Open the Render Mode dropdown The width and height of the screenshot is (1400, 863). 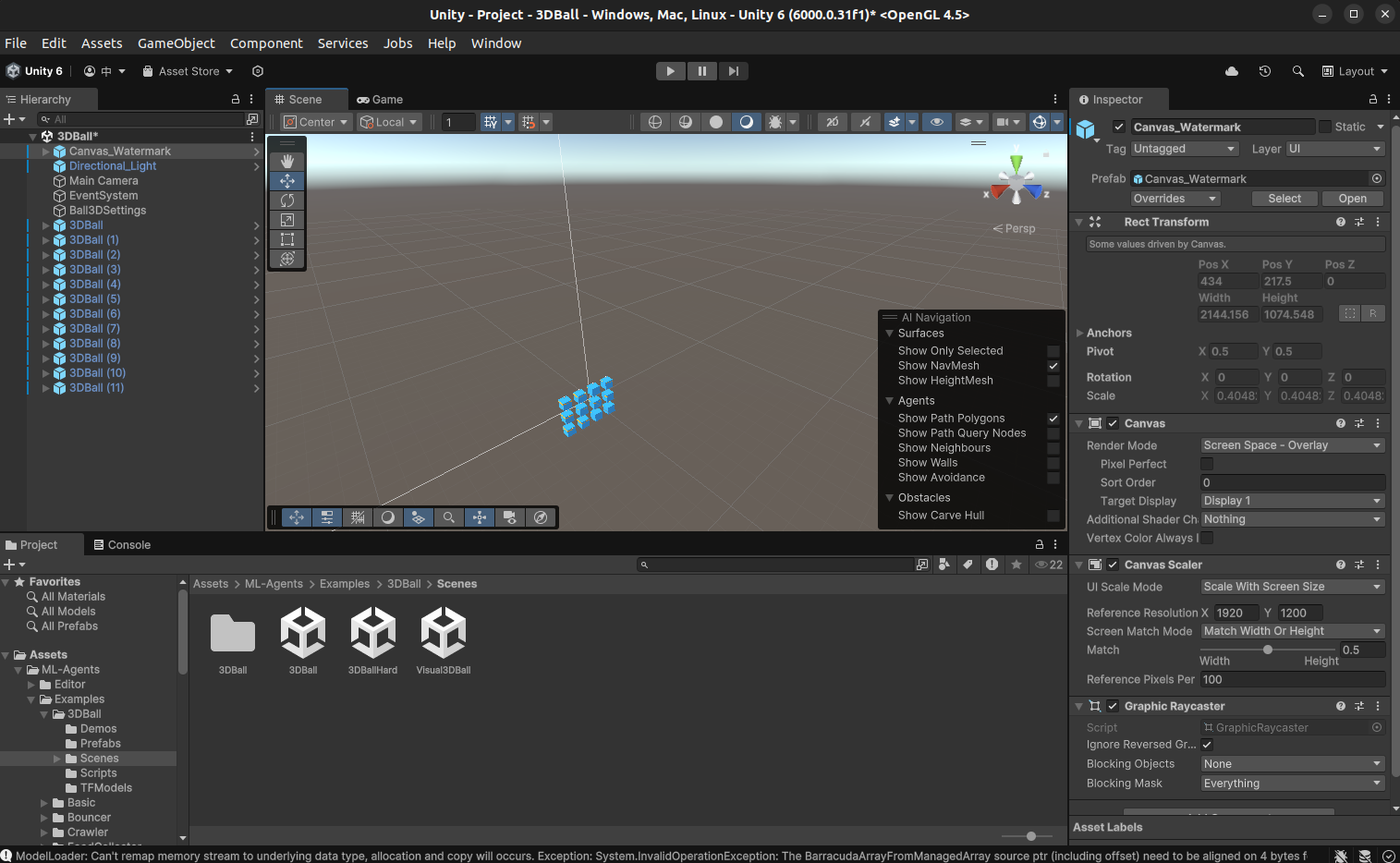click(x=1292, y=445)
